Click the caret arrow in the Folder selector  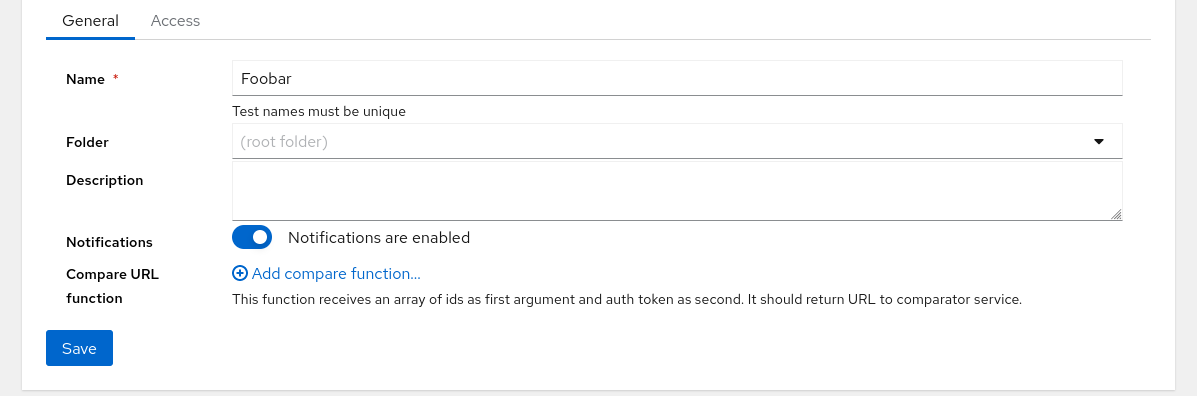(x=1099, y=141)
